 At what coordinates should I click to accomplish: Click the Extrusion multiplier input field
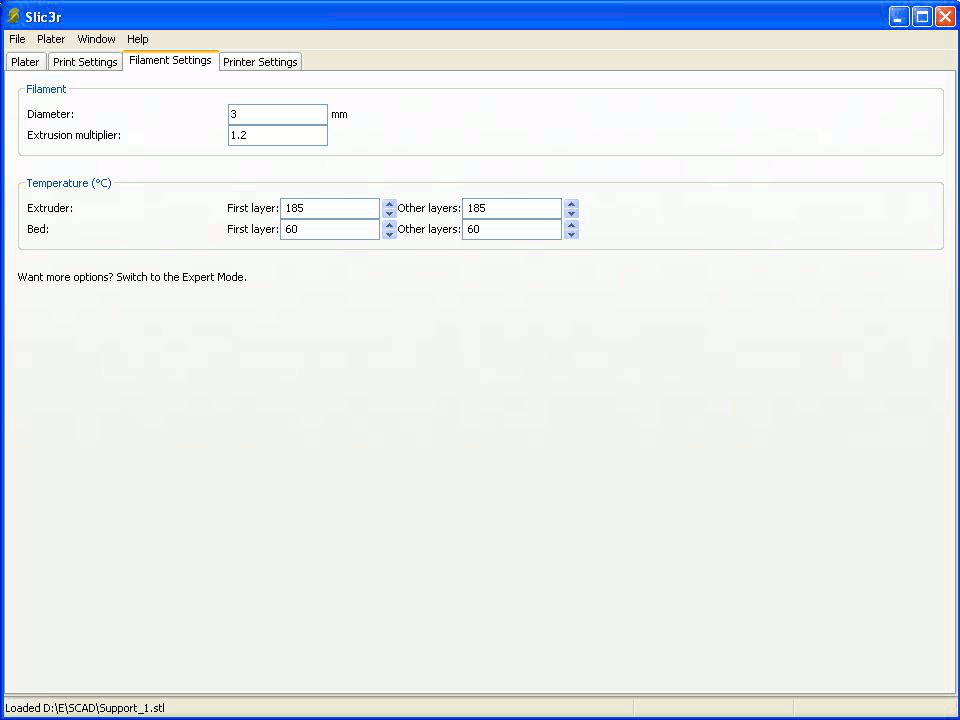(x=278, y=135)
